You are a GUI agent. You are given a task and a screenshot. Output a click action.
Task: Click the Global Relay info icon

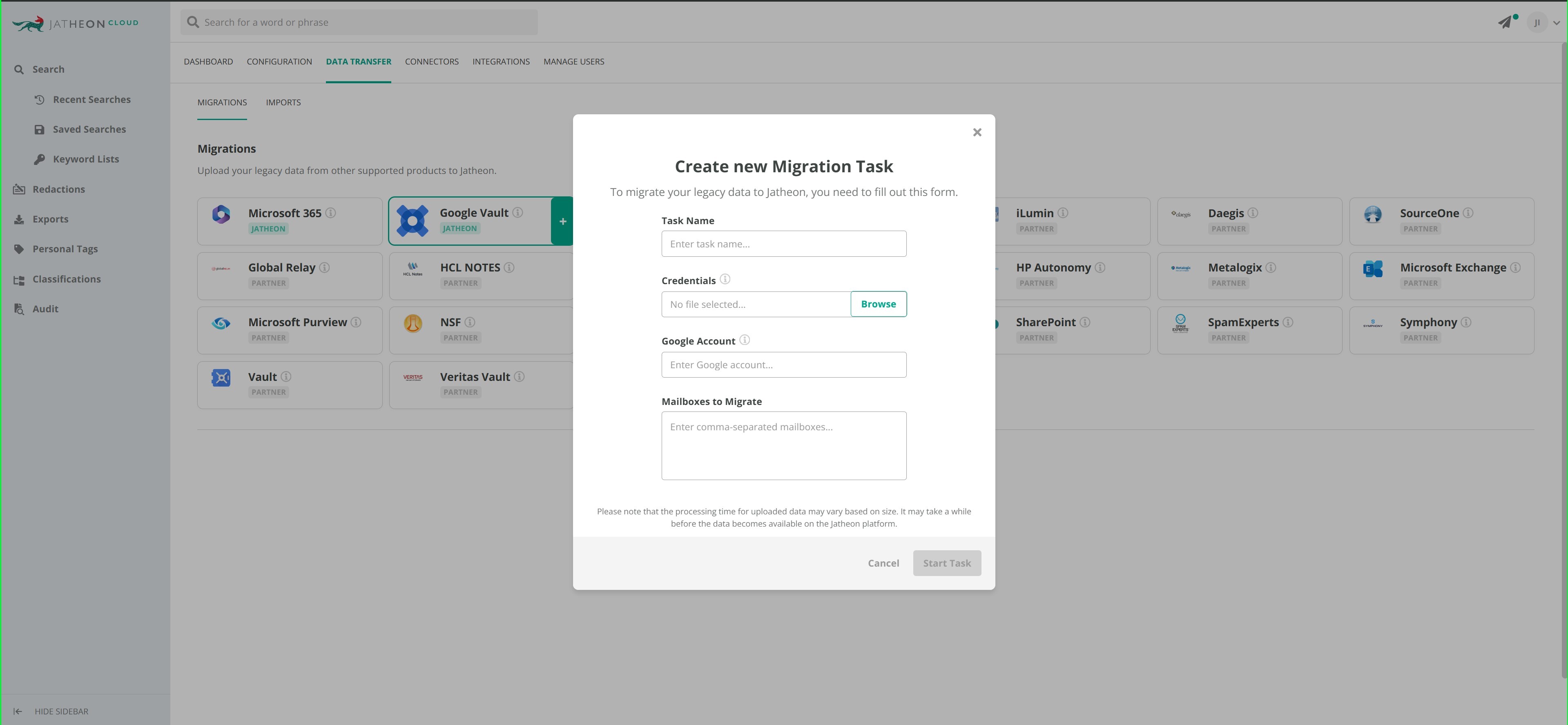pyautogui.click(x=324, y=268)
